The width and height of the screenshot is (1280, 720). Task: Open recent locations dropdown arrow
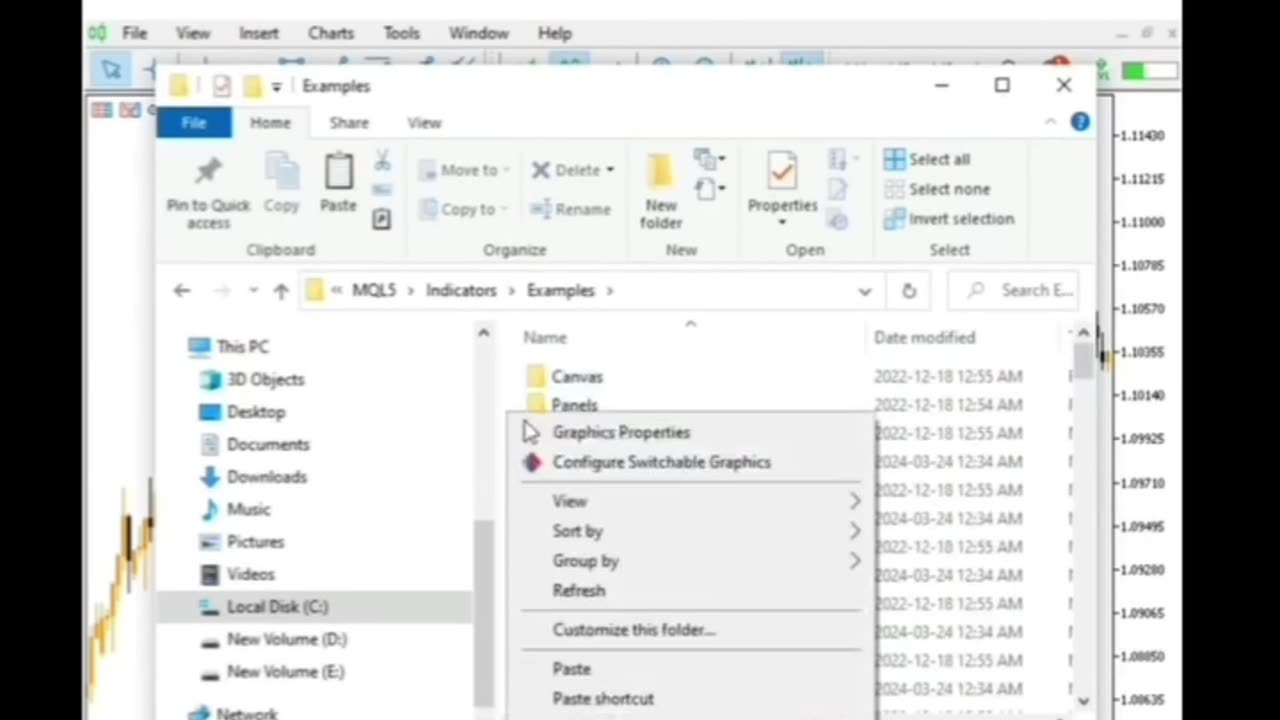point(253,291)
